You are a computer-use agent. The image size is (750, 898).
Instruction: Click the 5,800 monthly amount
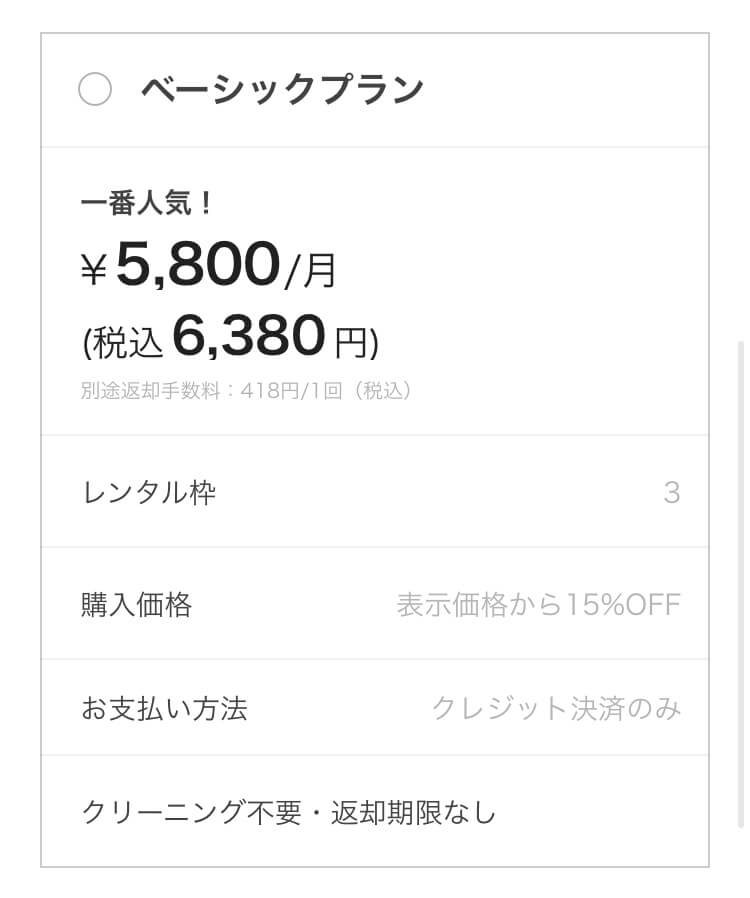click(x=199, y=264)
